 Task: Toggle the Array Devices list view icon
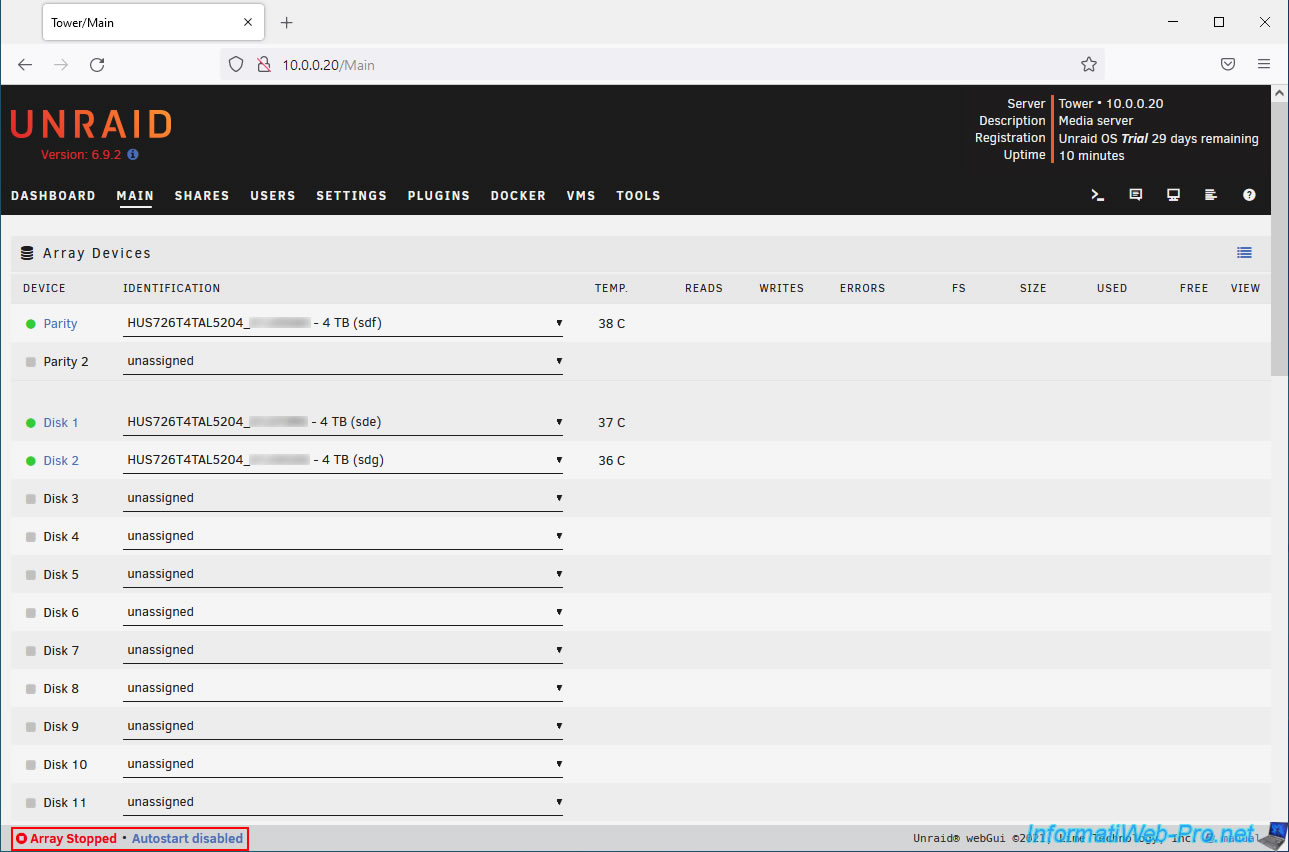point(1244,253)
